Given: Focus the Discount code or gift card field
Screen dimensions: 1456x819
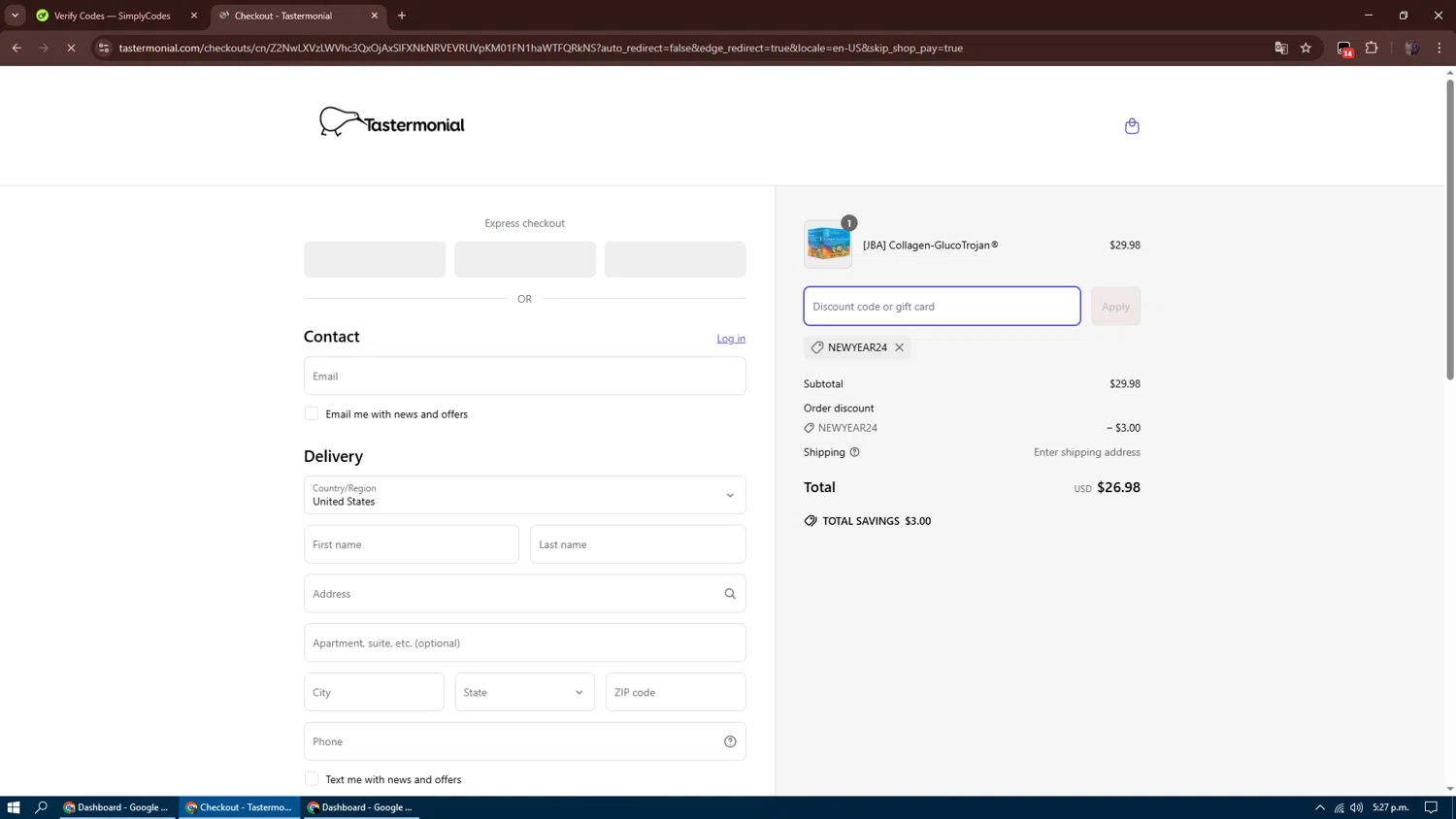Looking at the screenshot, I should point(942,307).
